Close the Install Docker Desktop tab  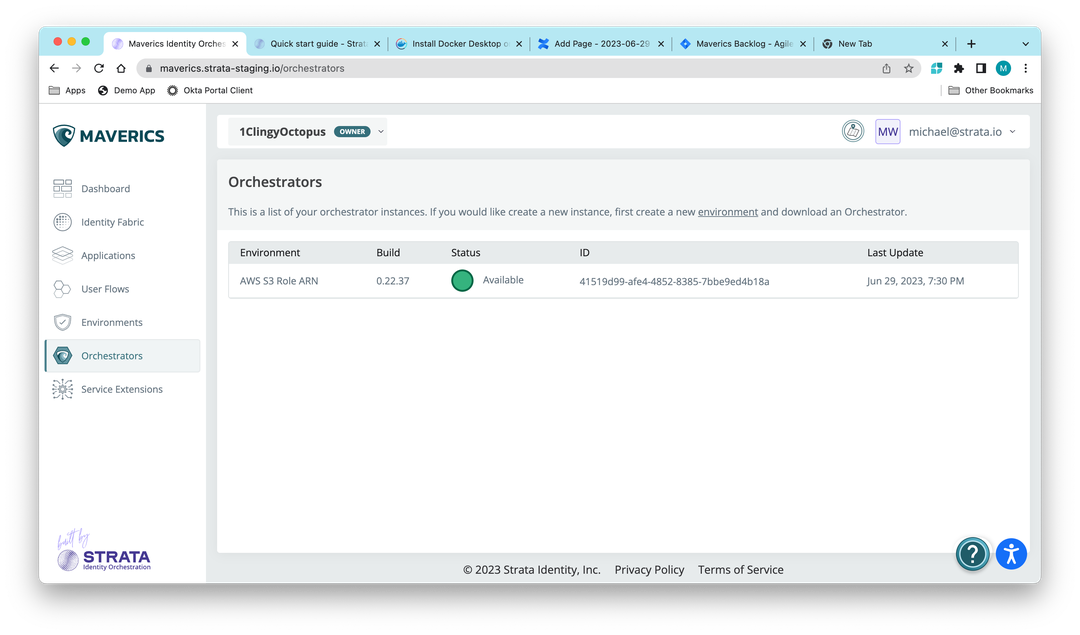519,44
